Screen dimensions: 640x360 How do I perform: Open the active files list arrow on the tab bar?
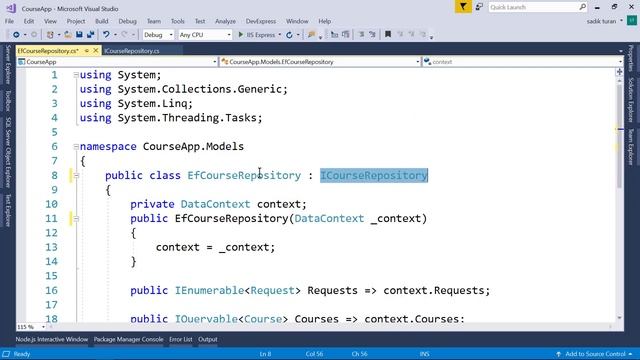(620, 51)
